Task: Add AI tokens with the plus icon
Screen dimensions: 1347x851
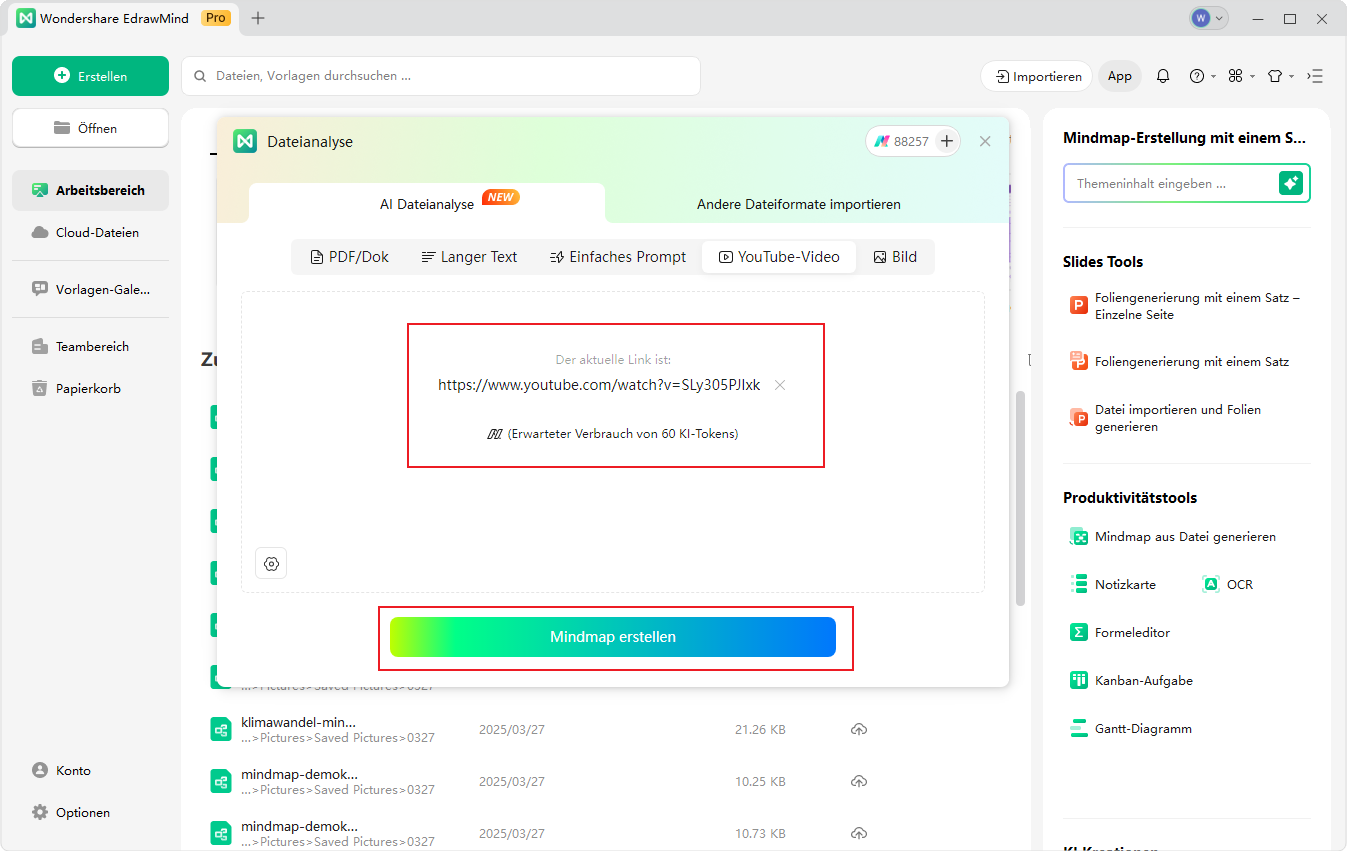Action: [x=947, y=142]
